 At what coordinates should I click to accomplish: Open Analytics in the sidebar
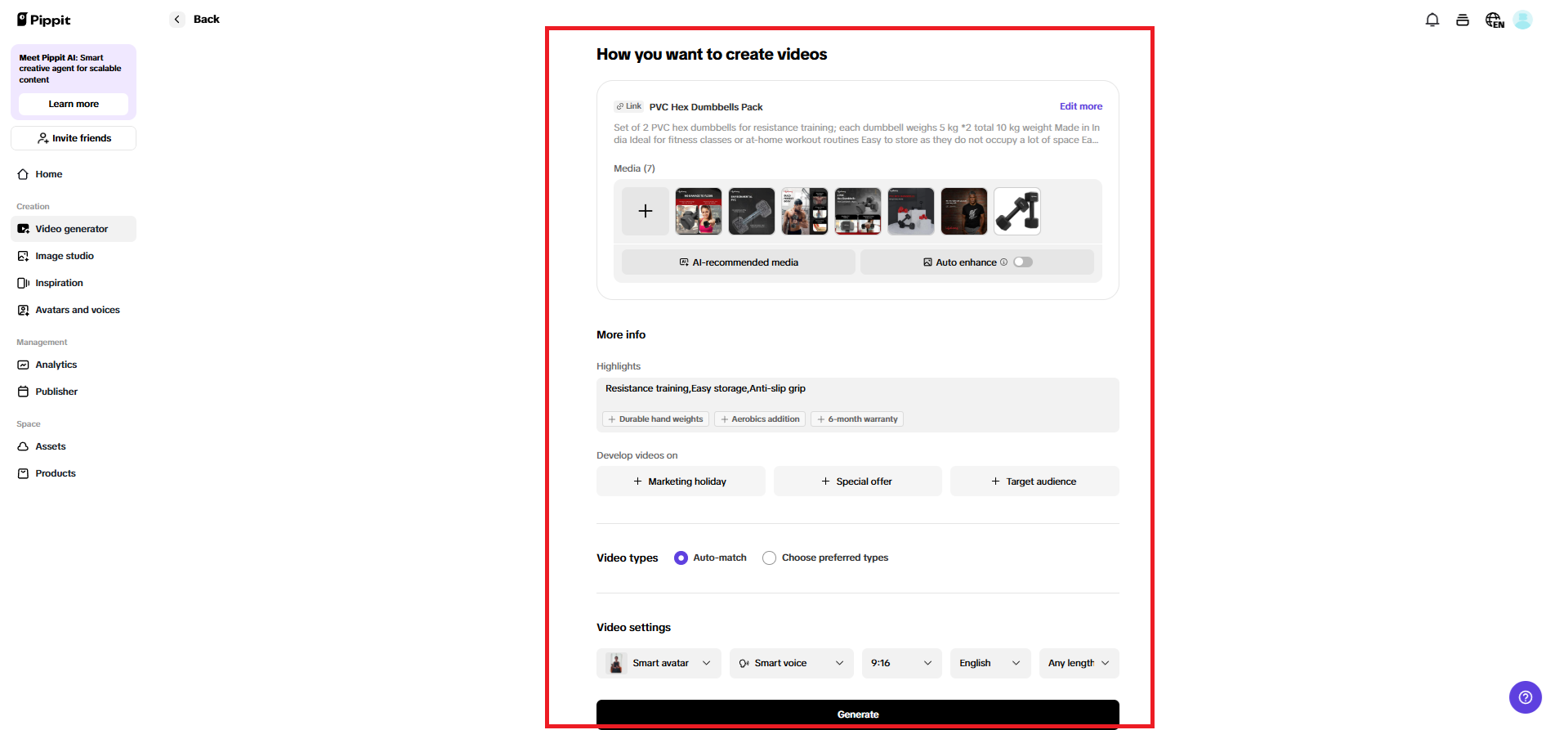tap(74, 365)
